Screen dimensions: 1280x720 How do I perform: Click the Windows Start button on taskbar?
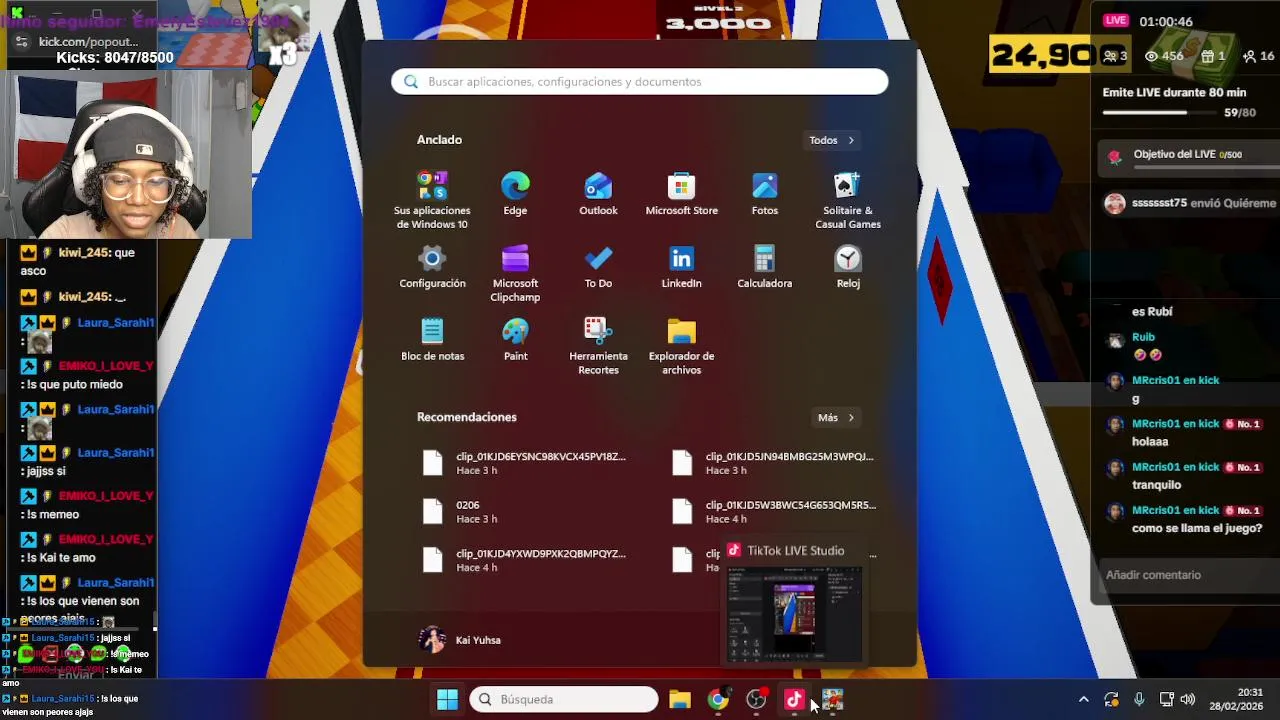(x=447, y=699)
